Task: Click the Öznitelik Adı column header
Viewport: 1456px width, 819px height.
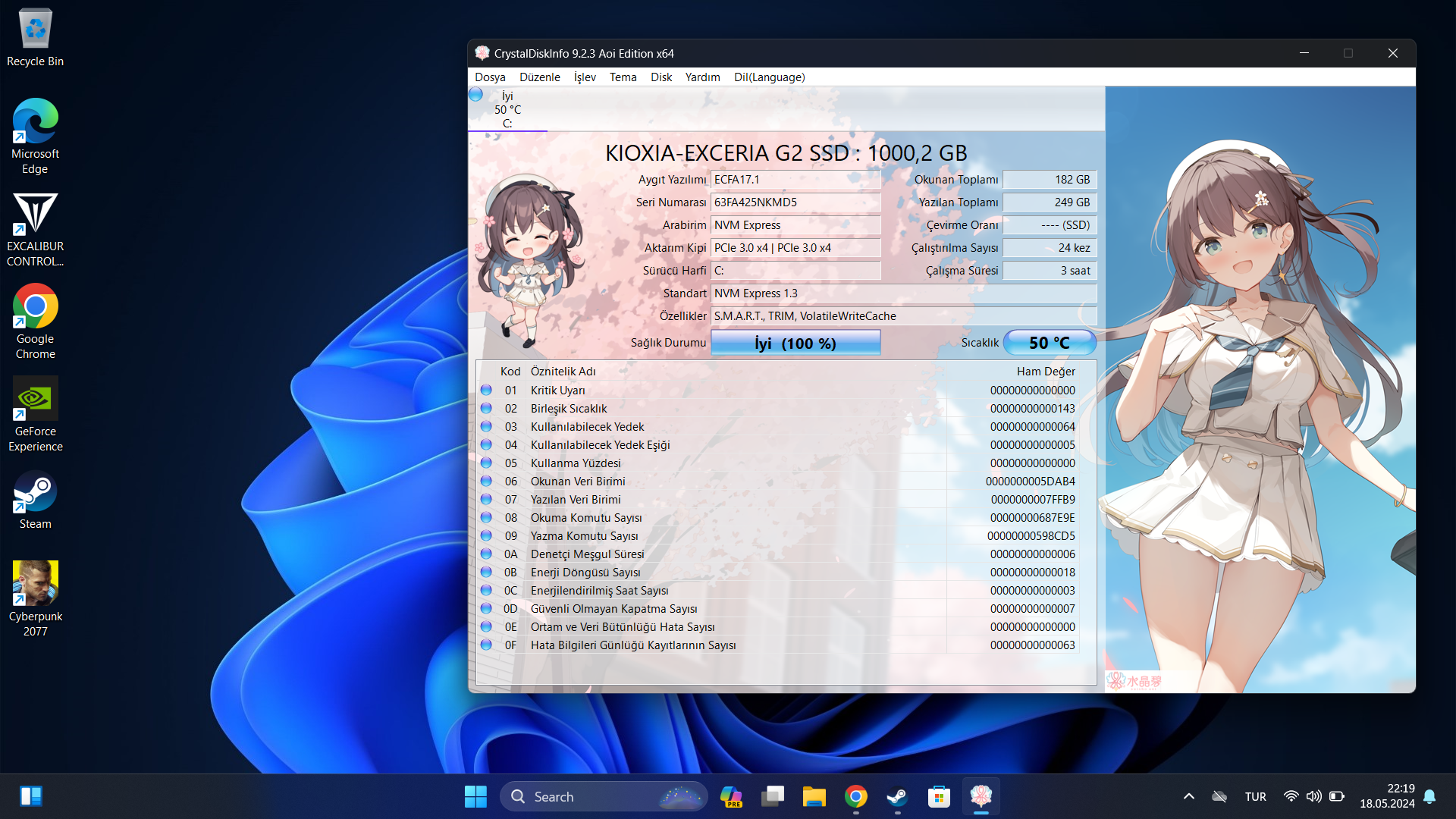Action: [563, 372]
